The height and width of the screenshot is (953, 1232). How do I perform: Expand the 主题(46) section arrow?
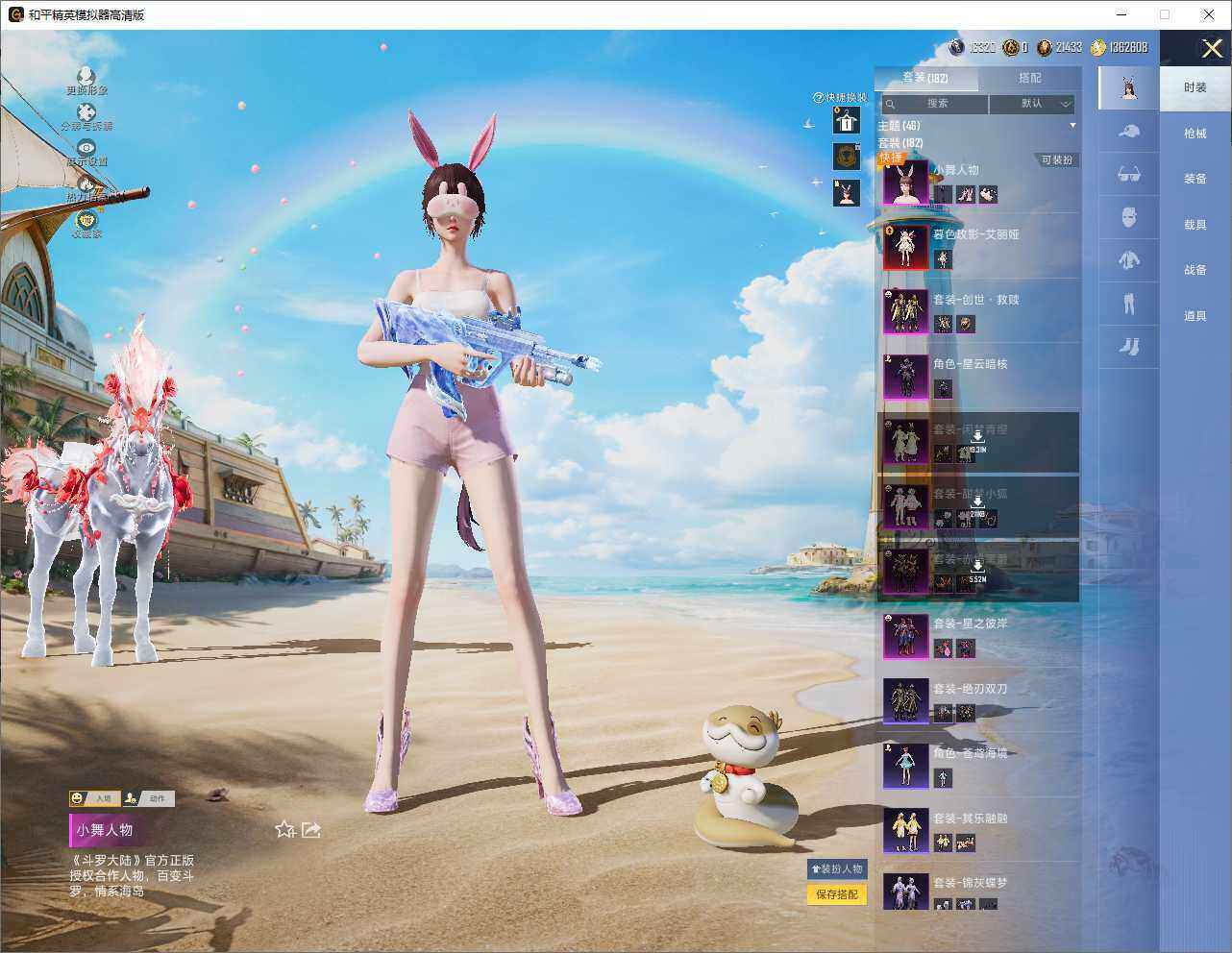point(1072,126)
